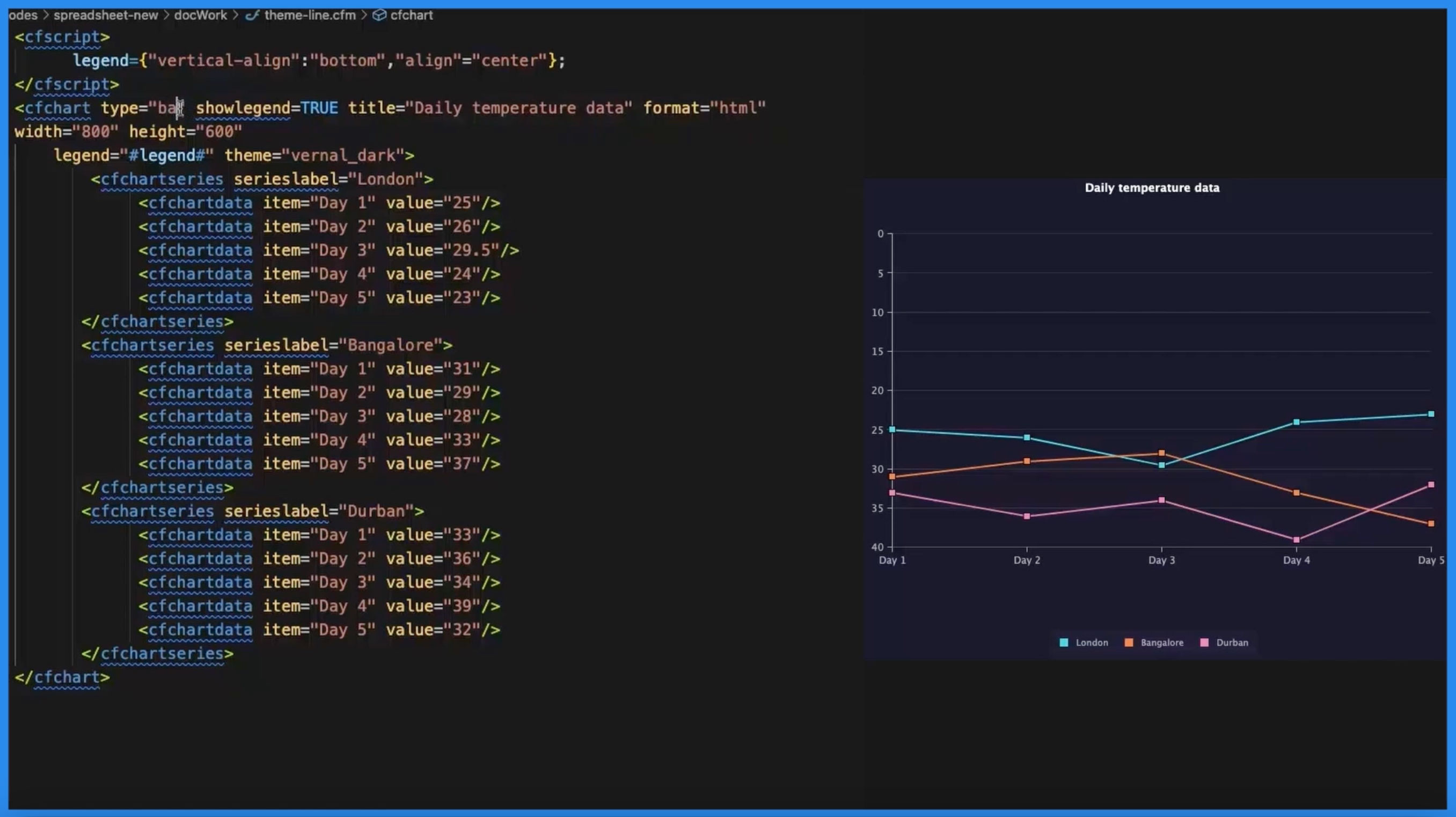
Task: Click London's Day 1 data point marker
Action: click(892, 429)
